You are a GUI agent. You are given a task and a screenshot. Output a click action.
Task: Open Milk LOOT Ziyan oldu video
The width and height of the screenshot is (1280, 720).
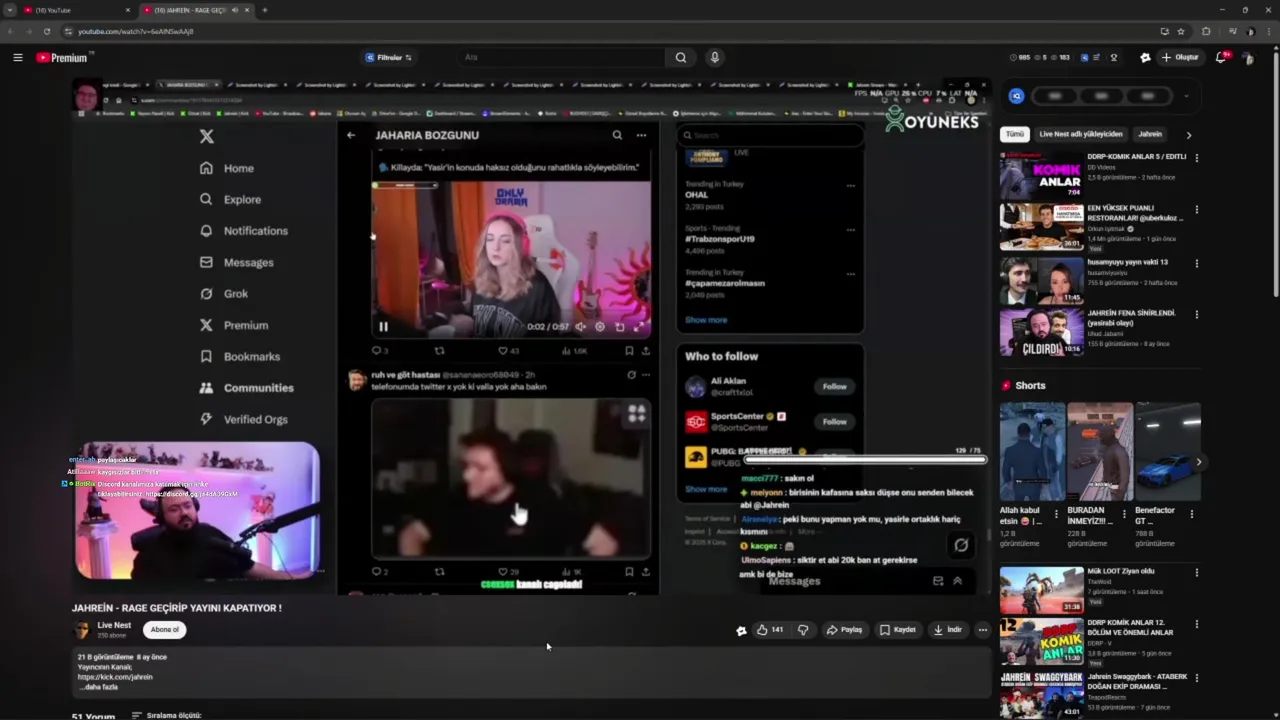click(x=1041, y=590)
